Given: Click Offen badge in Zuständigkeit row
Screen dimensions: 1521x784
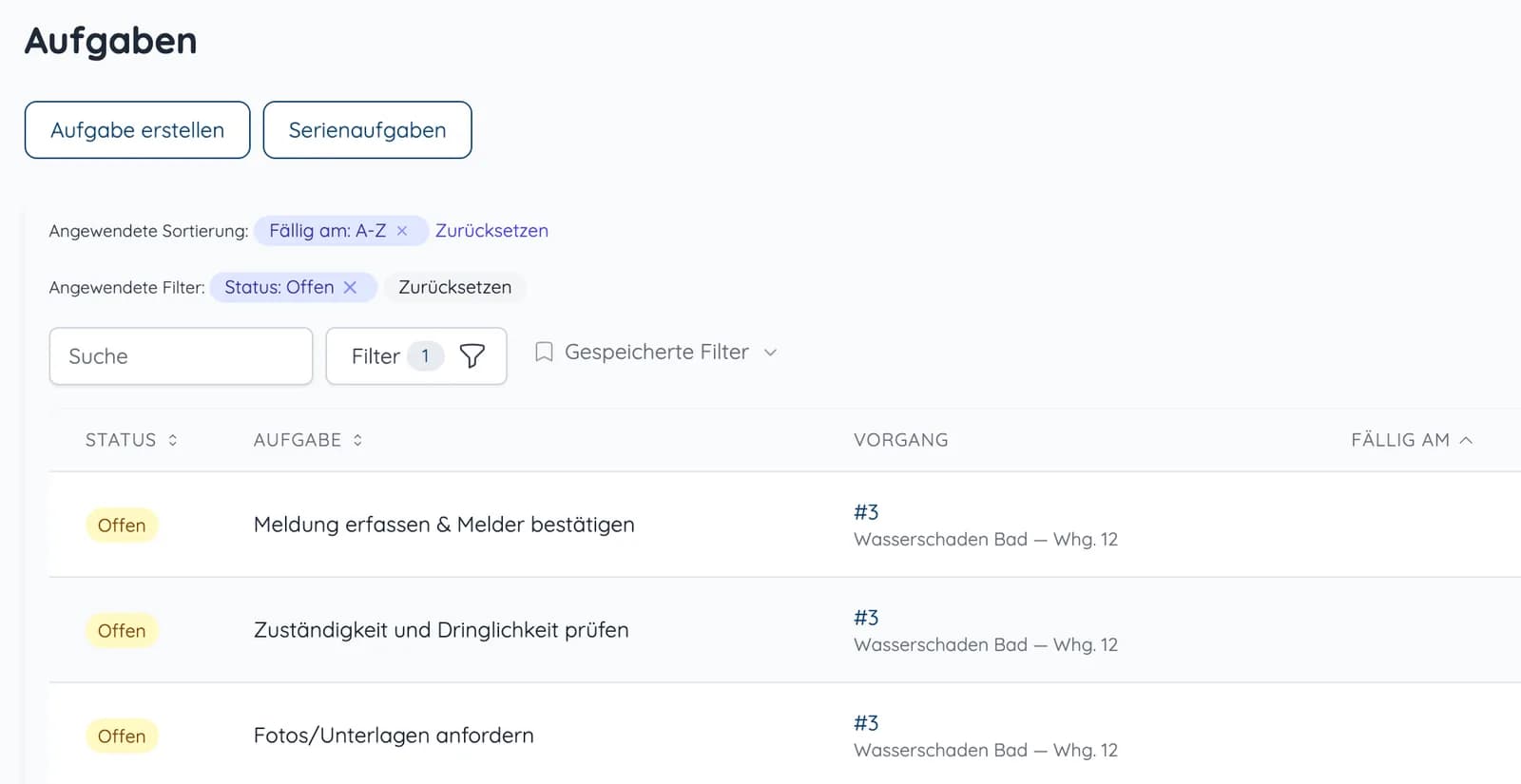Looking at the screenshot, I should pyautogui.click(x=122, y=631).
